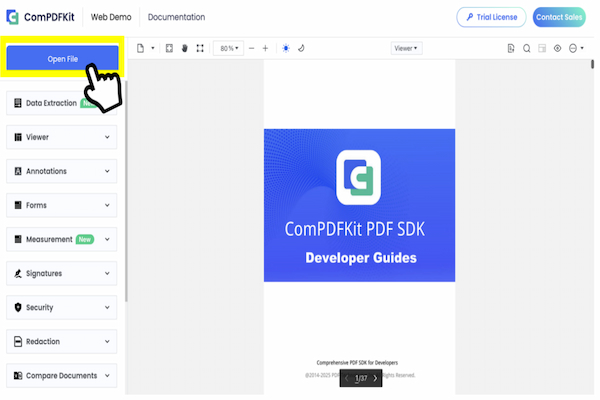
Task: Select Data Extraction in sidebar
Action: click(x=62, y=103)
